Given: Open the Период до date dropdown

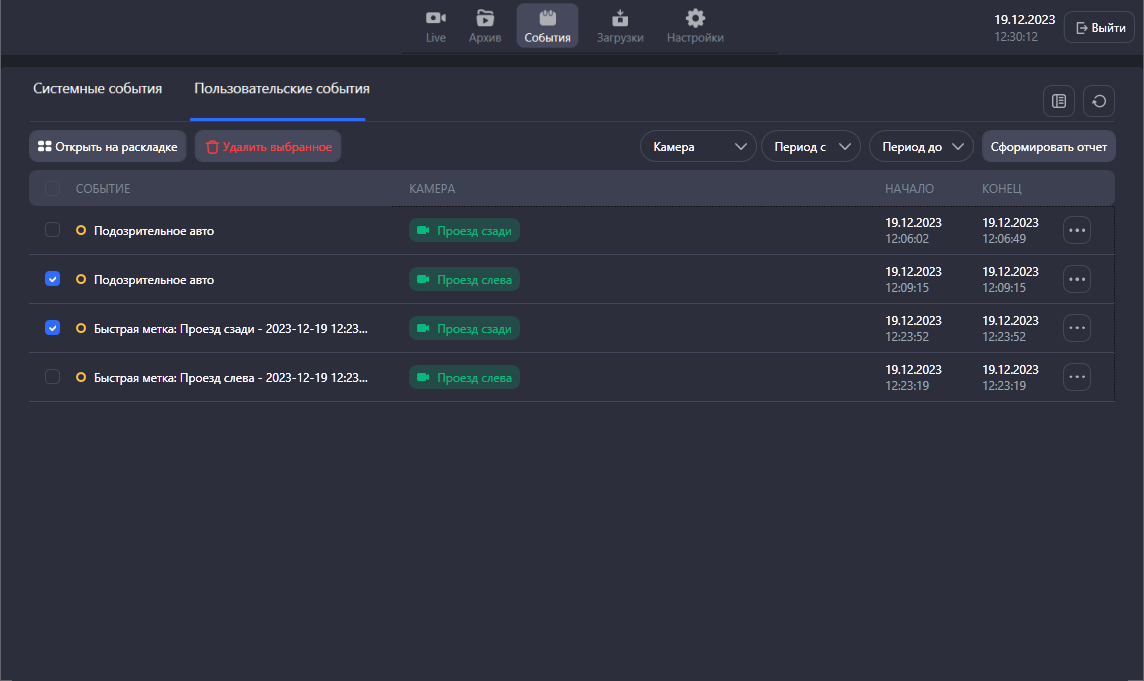Looking at the screenshot, I should 921,147.
